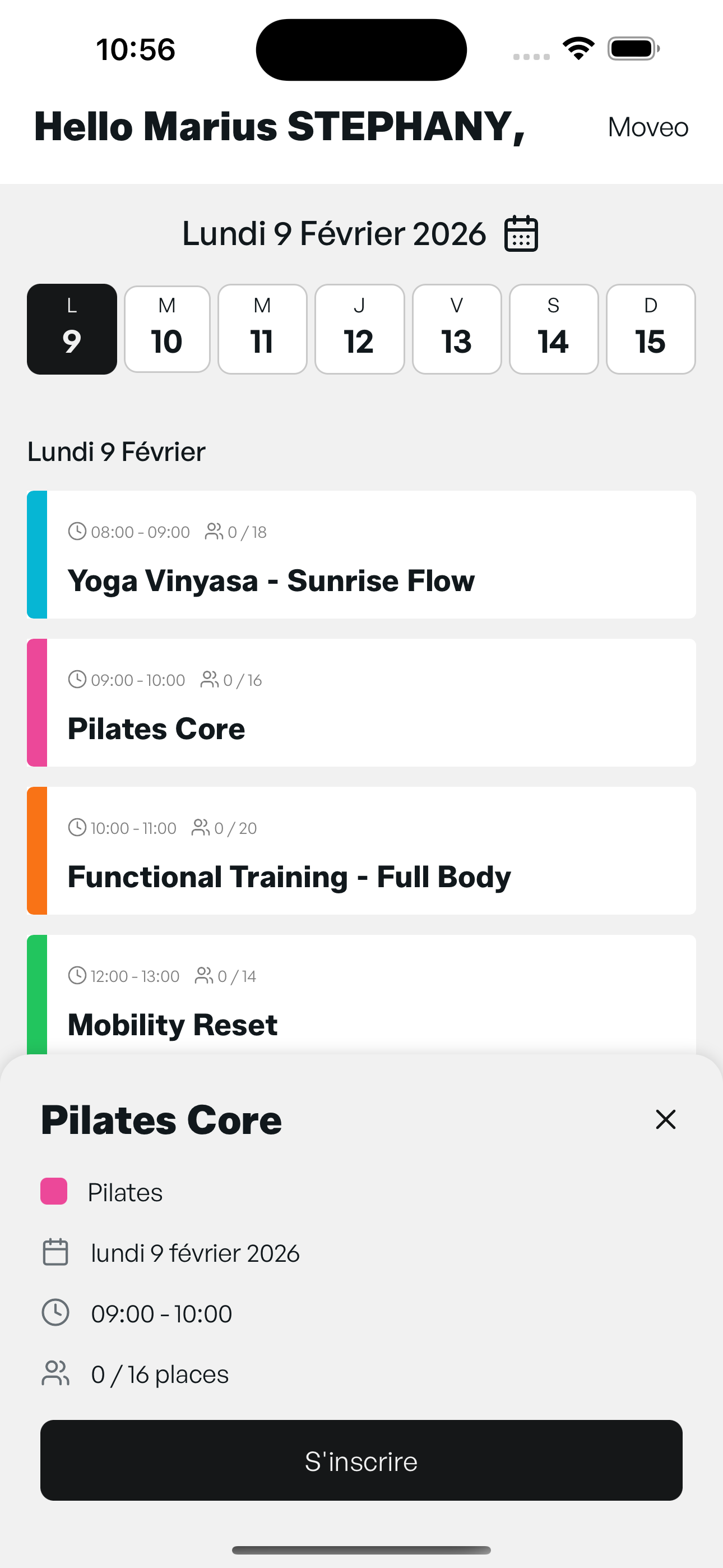
Task: Click the clock icon in details sheet
Action: point(55,1313)
